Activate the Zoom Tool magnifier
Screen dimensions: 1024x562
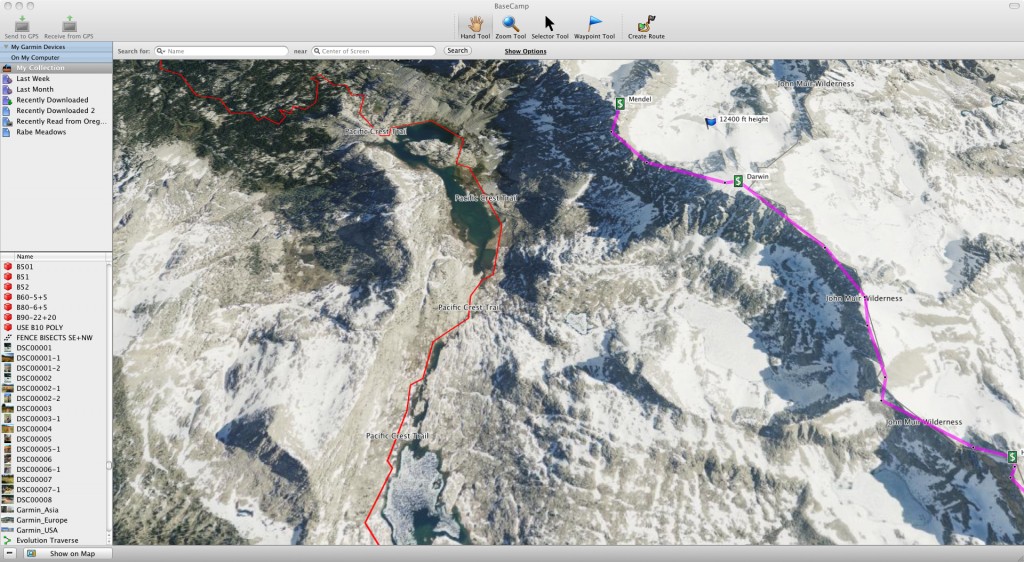click(510, 23)
